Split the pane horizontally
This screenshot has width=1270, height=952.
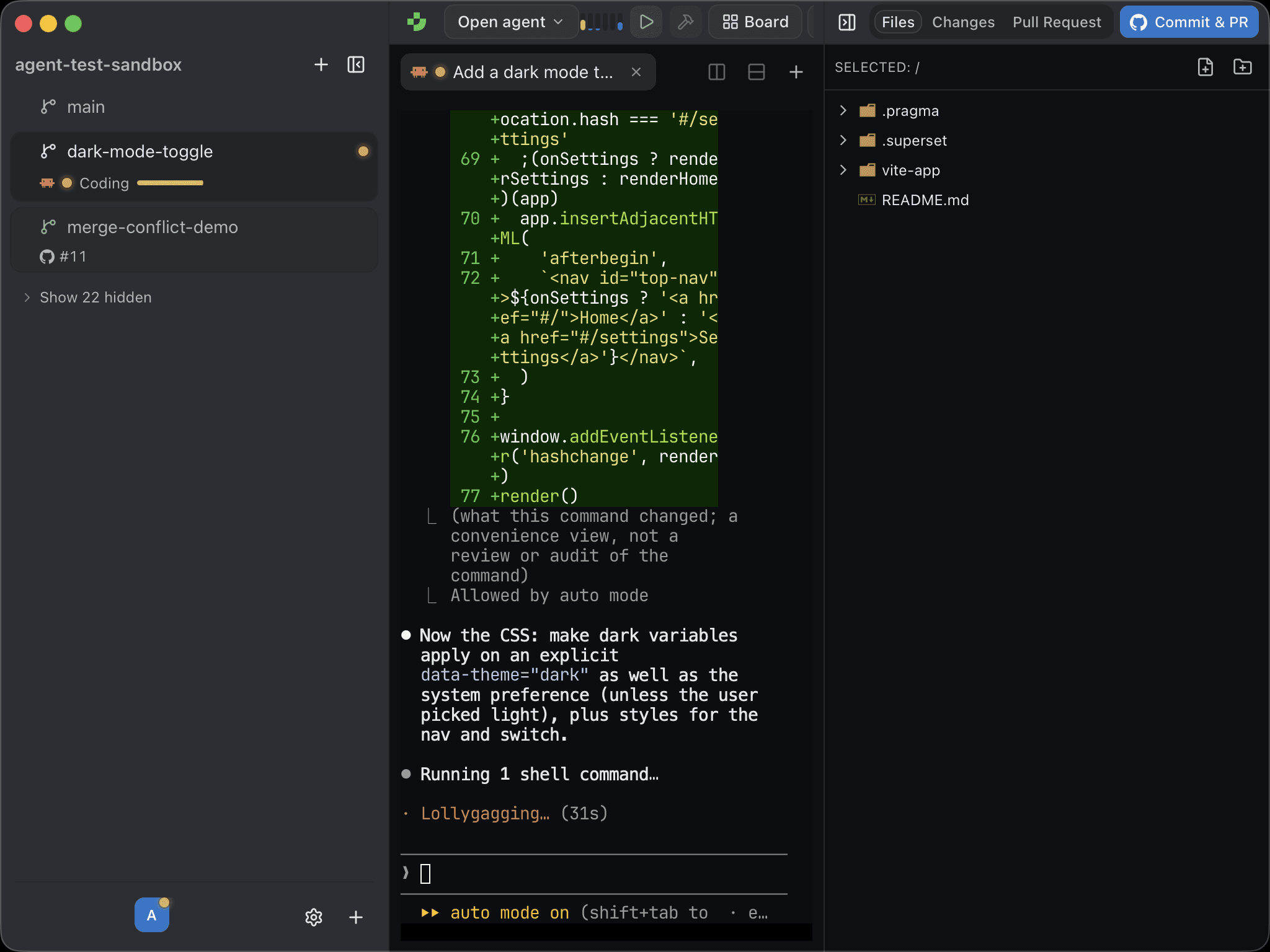(756, 72)
